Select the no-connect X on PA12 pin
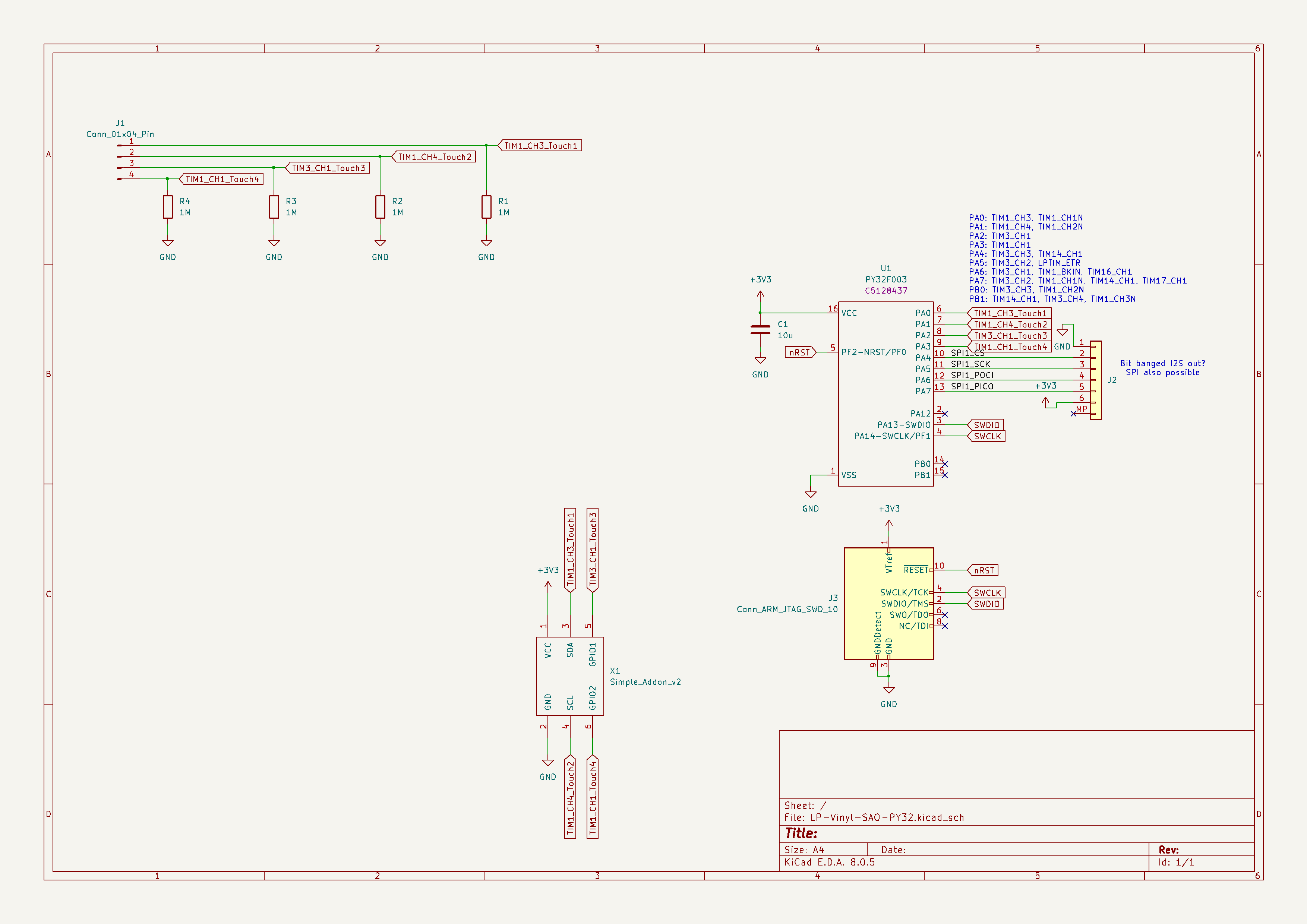The height and width of the screenshot is (924, 1307). pyautogui.click(x=945, y=414)
